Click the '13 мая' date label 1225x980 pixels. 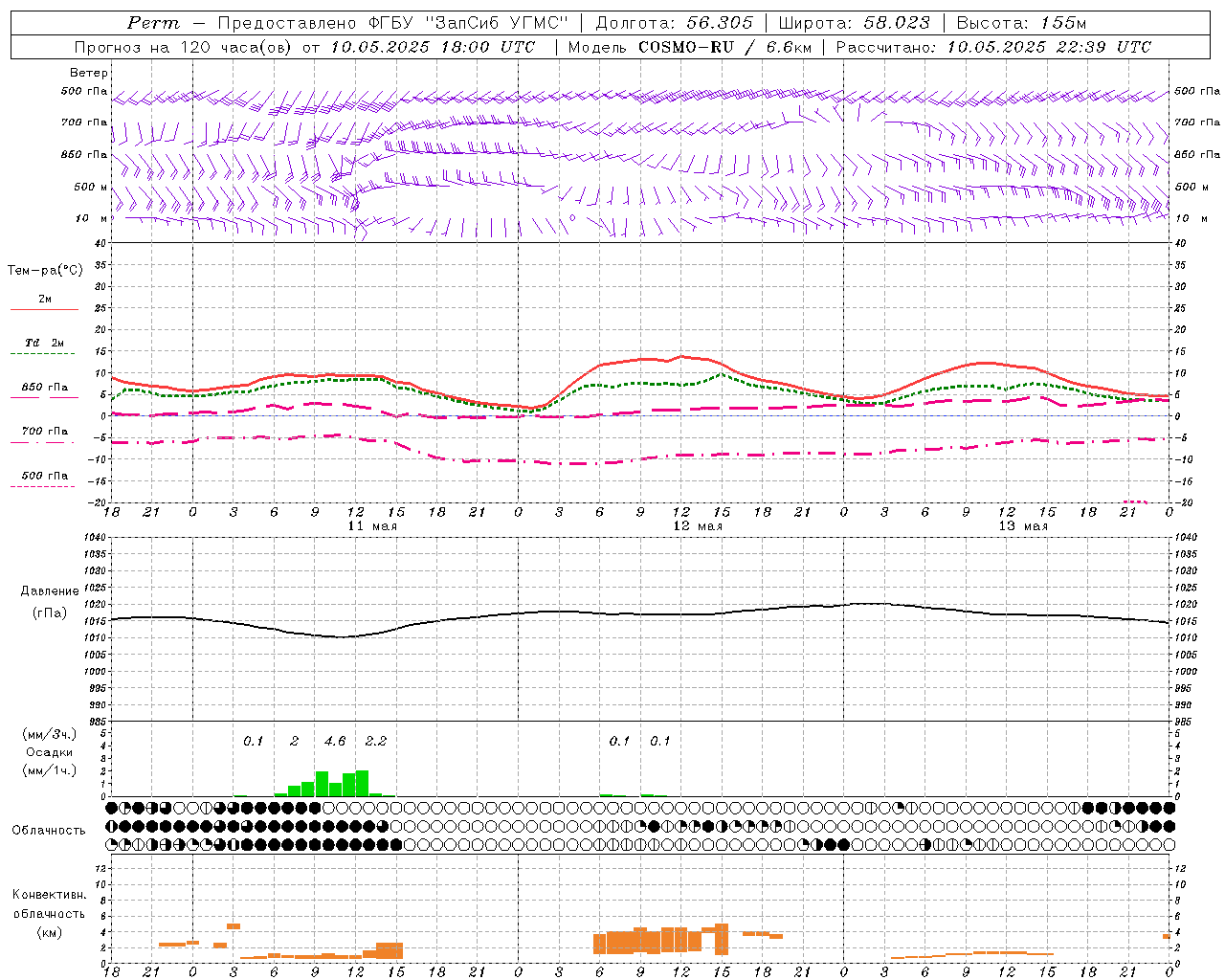pos(1023,526)
